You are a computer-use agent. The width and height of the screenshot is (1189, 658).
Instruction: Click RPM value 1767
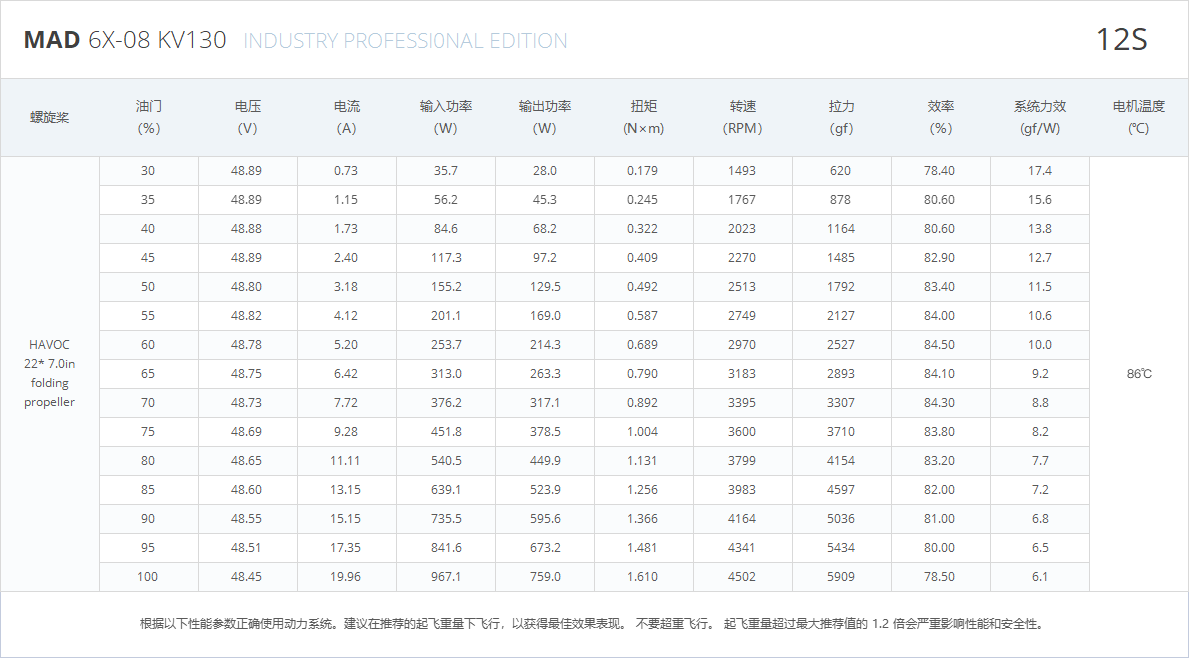click(x=742, y=199)
